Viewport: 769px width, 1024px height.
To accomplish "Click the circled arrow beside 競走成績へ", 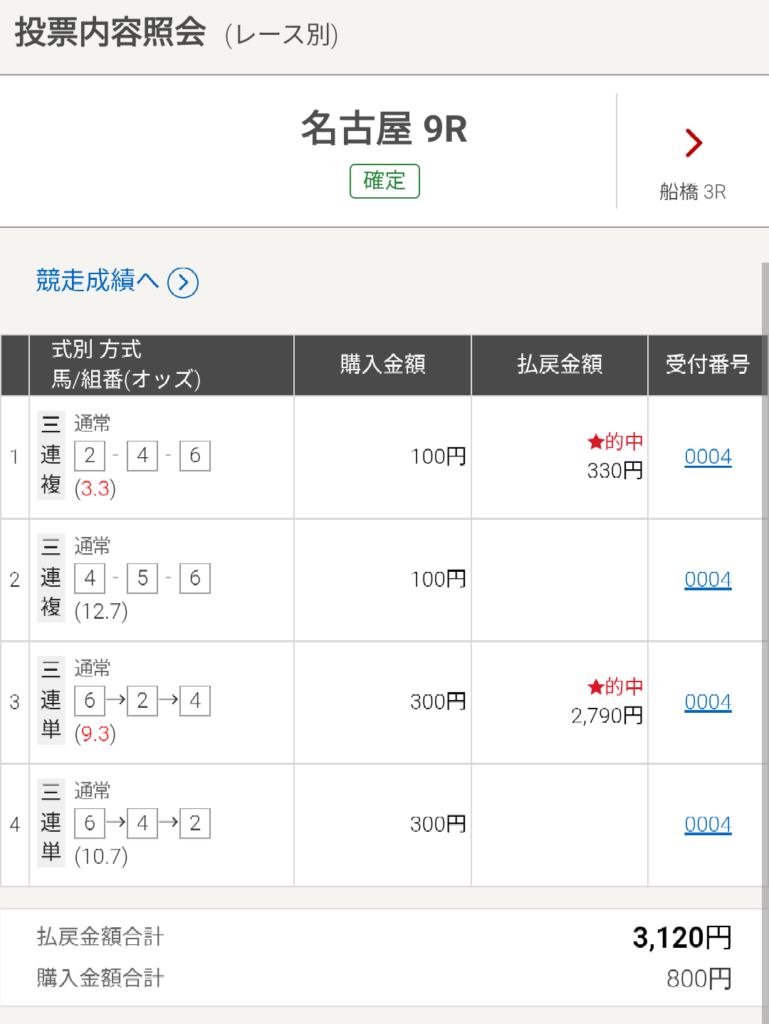I will click(x=183, y=283).
